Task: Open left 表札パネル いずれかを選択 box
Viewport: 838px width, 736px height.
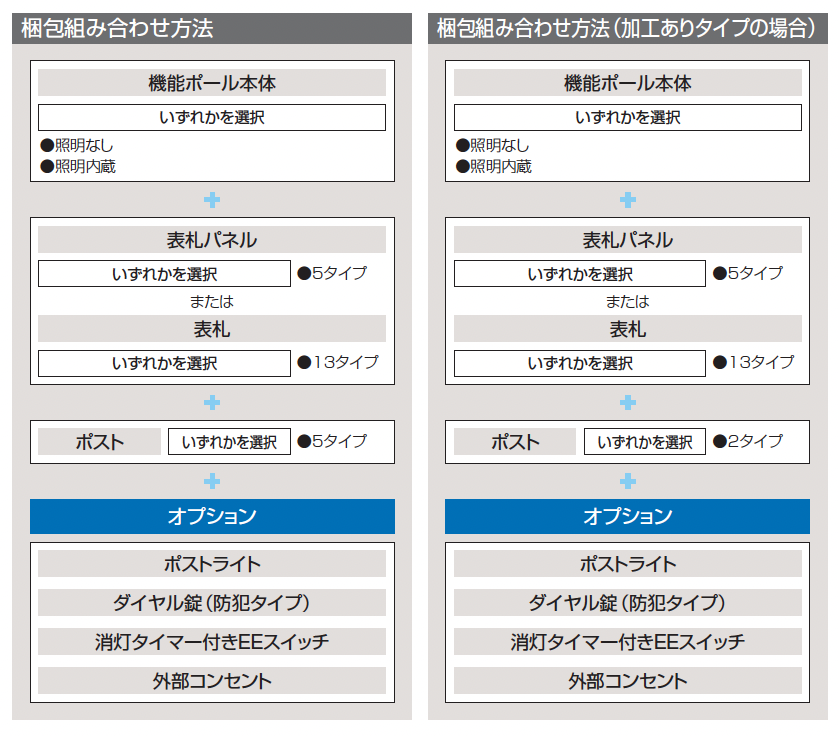Action: coord(164,274)
